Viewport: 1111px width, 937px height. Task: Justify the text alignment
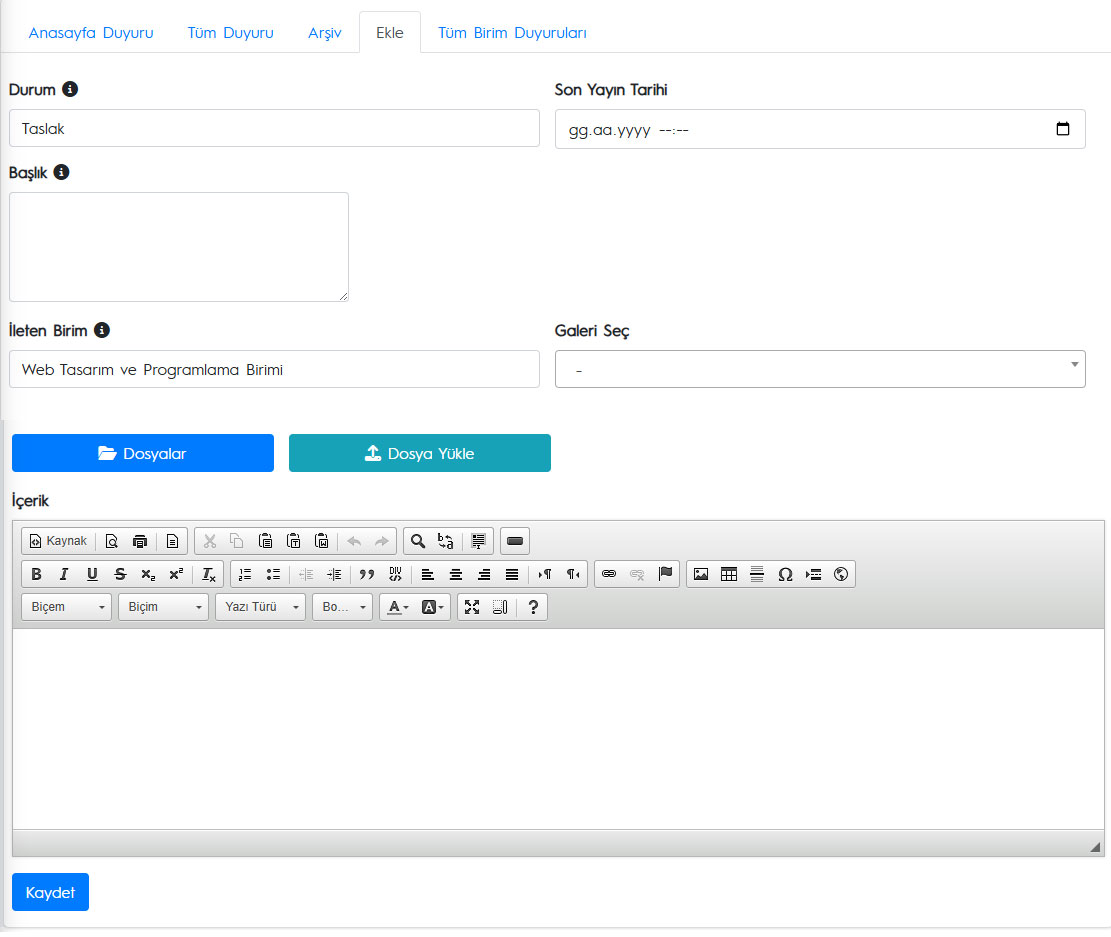point(512,574)
